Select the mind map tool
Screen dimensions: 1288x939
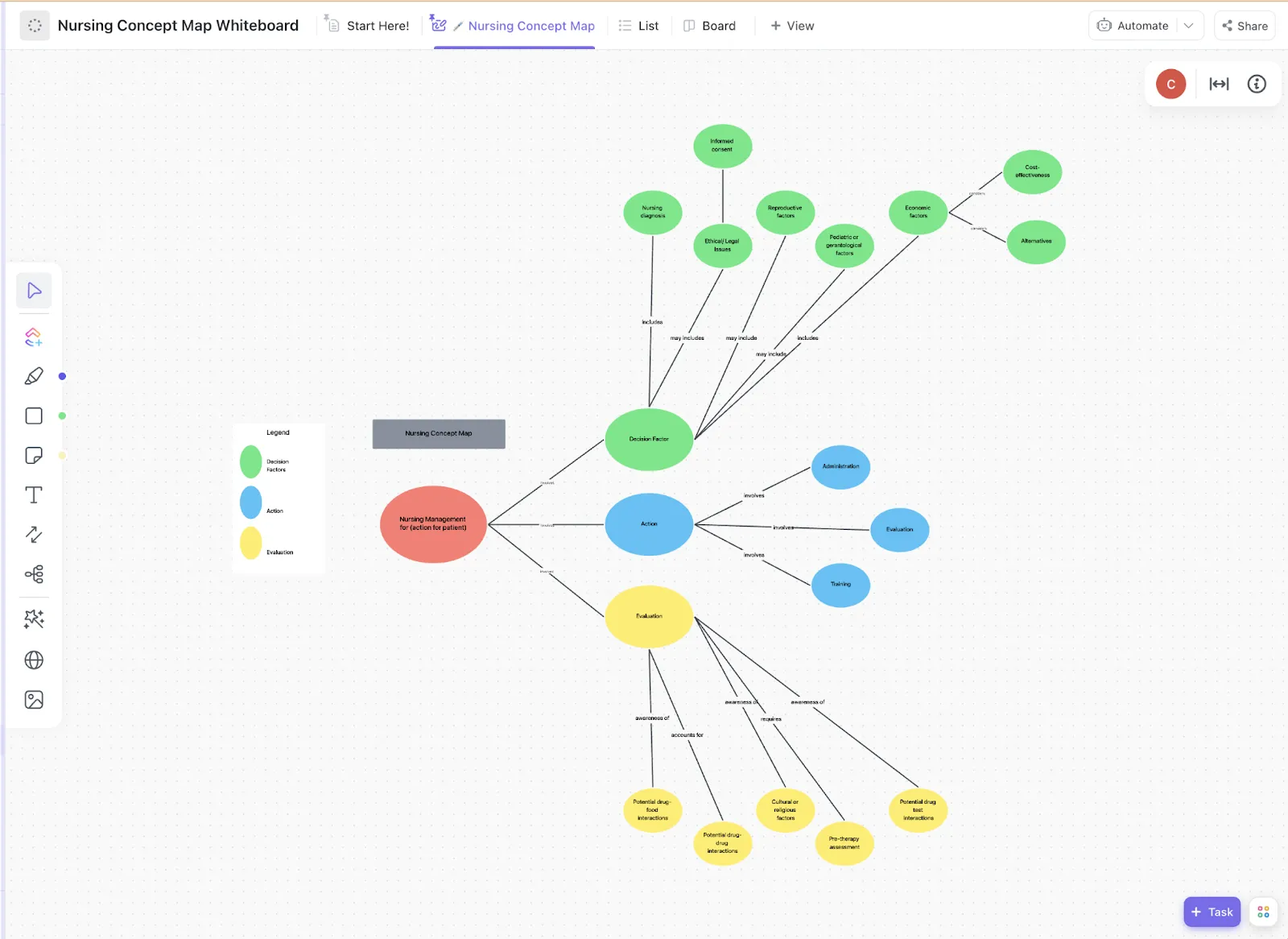pos(34,573)
